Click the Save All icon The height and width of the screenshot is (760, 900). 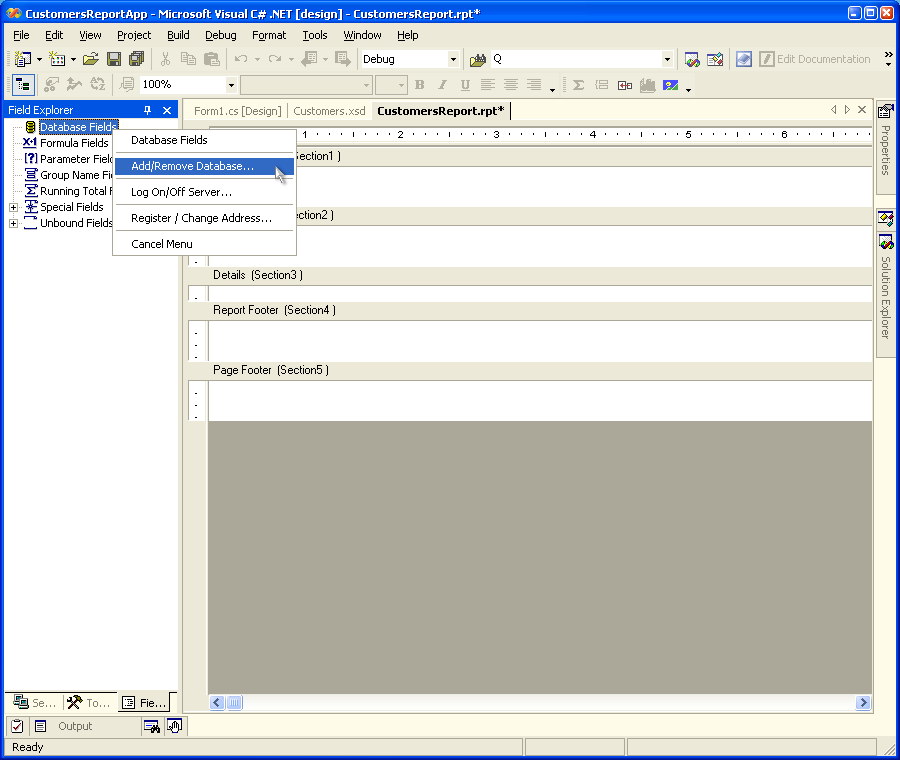tap(136, 60)
